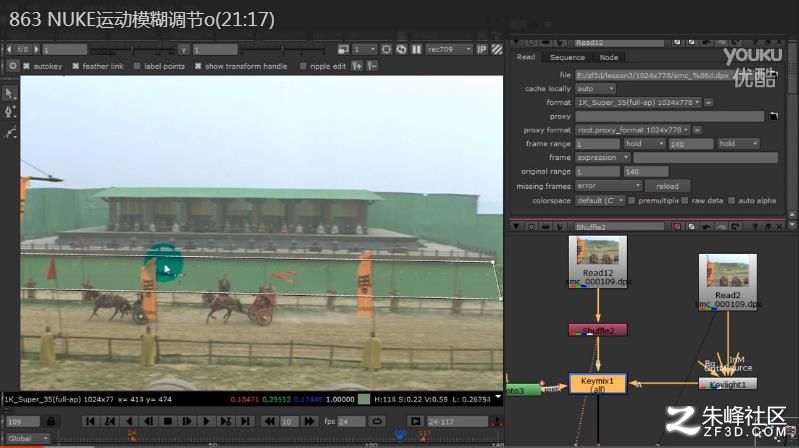Click the format equals expression button

708,102
